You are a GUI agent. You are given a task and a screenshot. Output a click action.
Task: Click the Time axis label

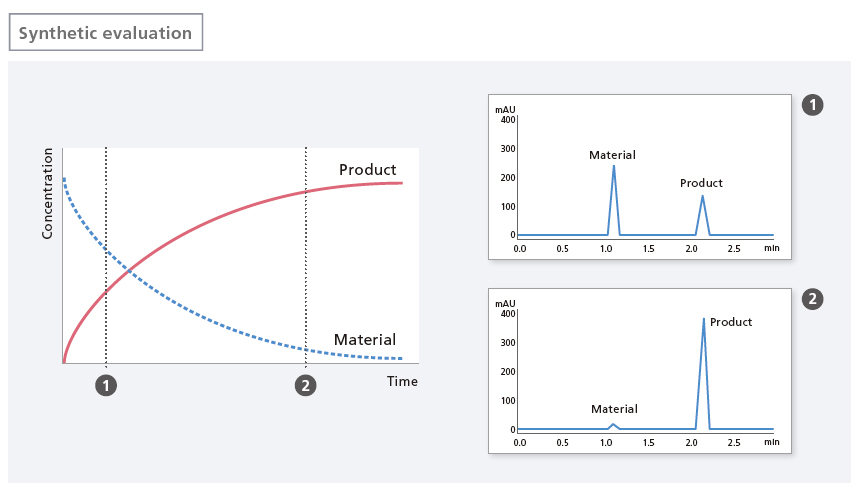[x=402, y=381]
